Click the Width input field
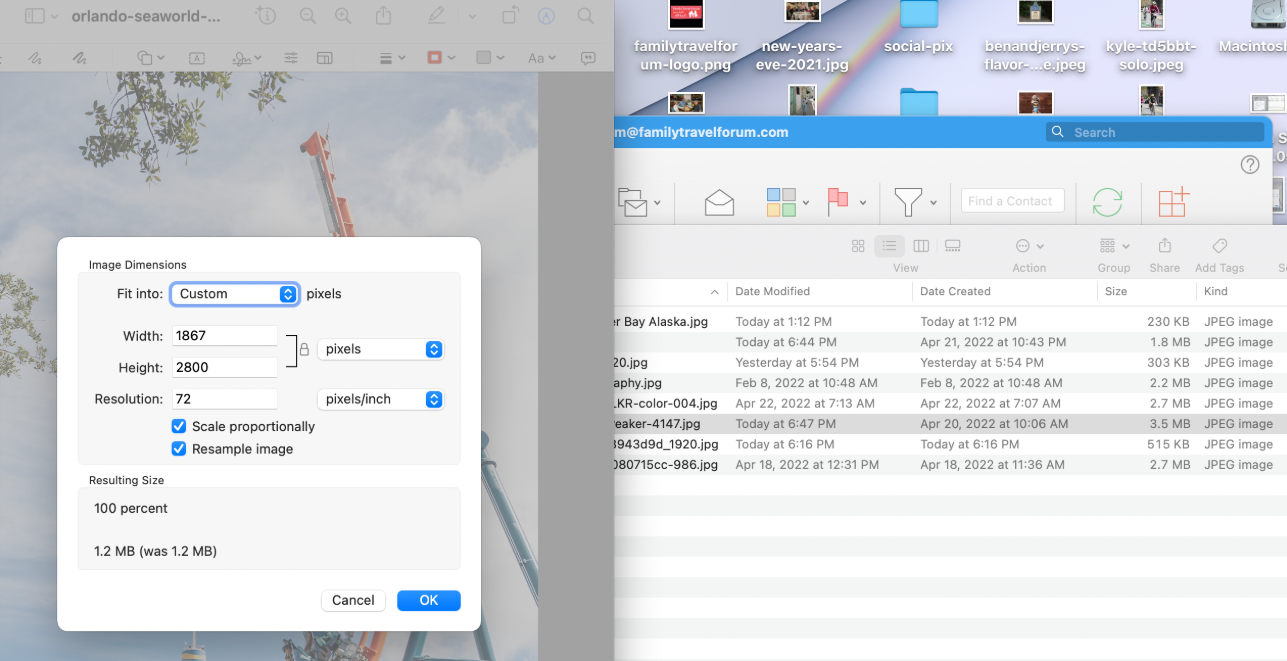 coord(224,336)
